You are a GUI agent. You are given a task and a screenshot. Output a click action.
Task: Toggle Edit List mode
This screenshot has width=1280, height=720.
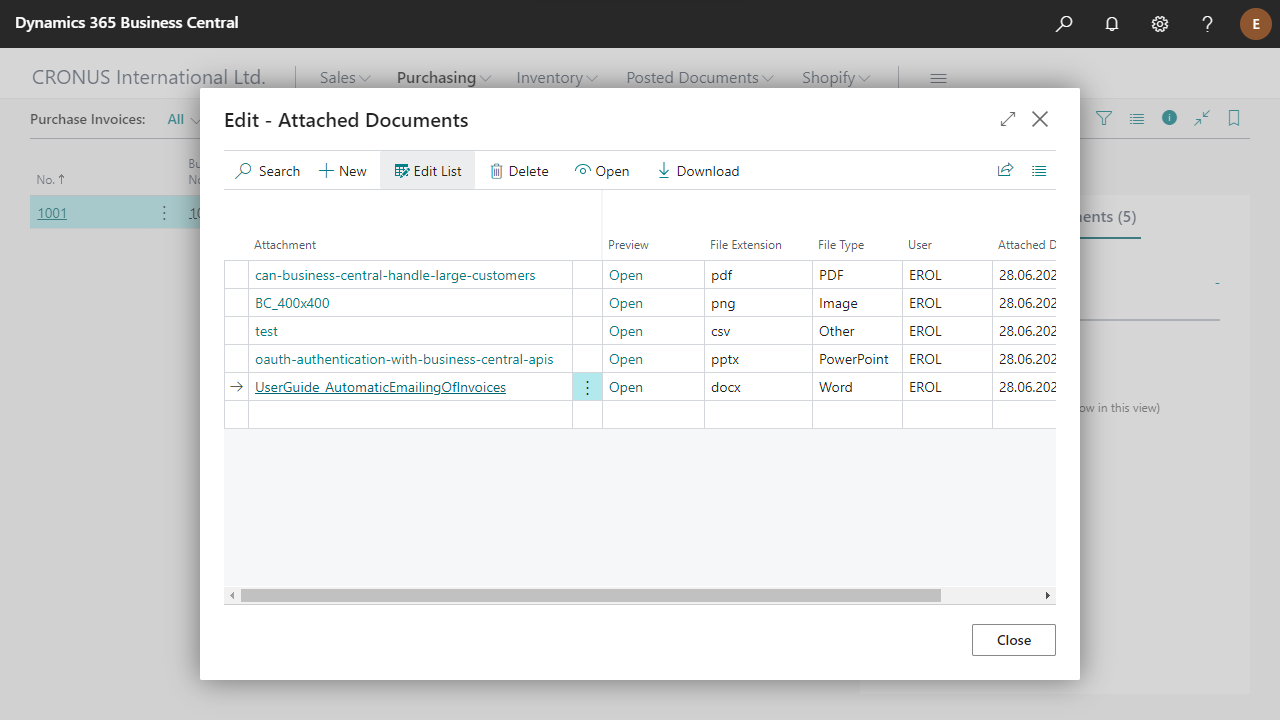(428, 171)
